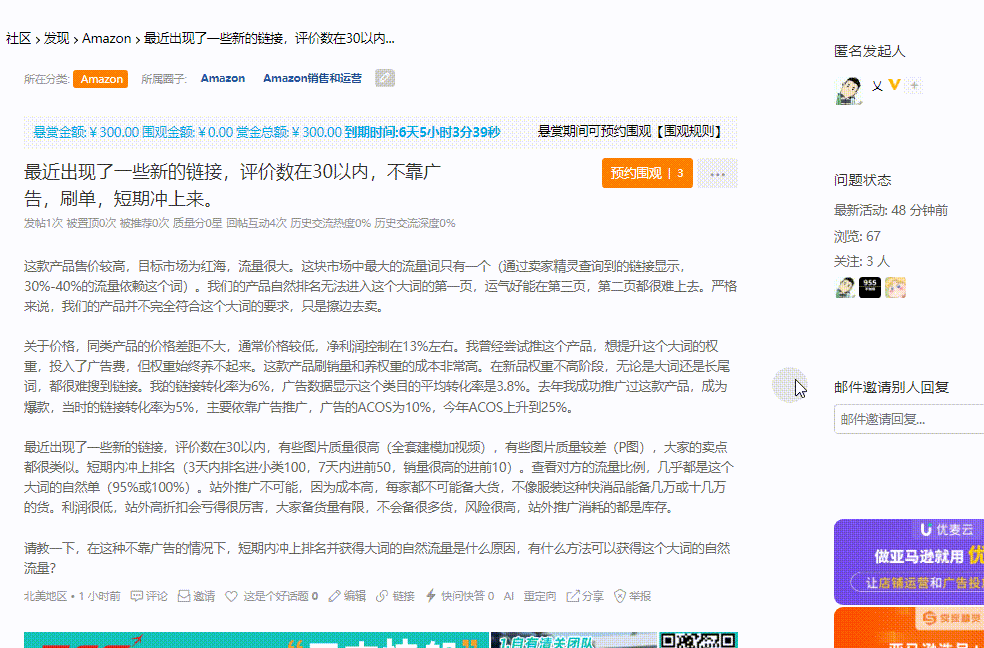
Task: Click the pencil icon beside Amazon销售和运营
Action: tap(385, 78)
